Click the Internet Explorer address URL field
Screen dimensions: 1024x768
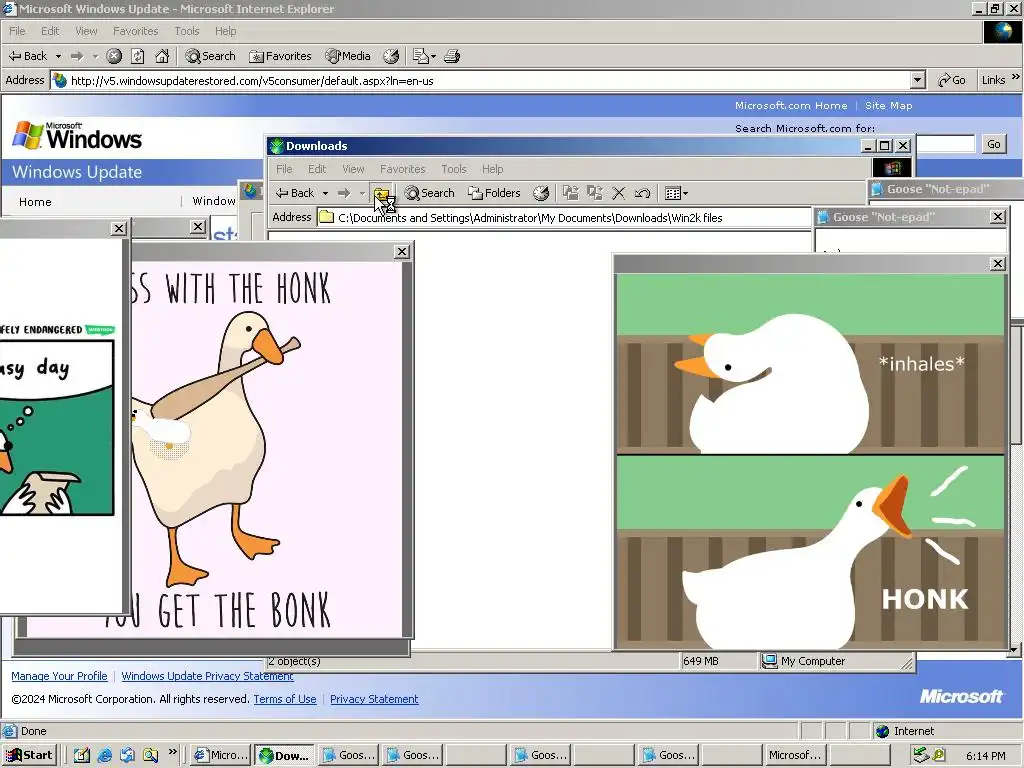tap(481, 81)
